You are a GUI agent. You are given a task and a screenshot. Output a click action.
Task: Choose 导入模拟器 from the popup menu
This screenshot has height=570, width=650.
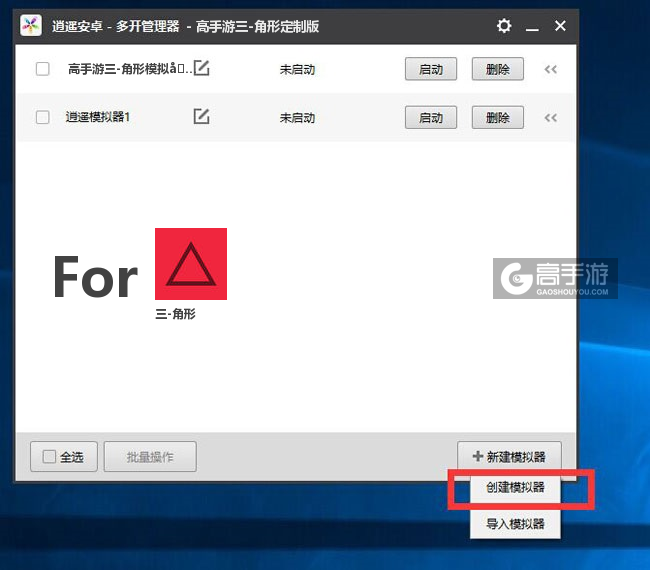click(515, 524)
